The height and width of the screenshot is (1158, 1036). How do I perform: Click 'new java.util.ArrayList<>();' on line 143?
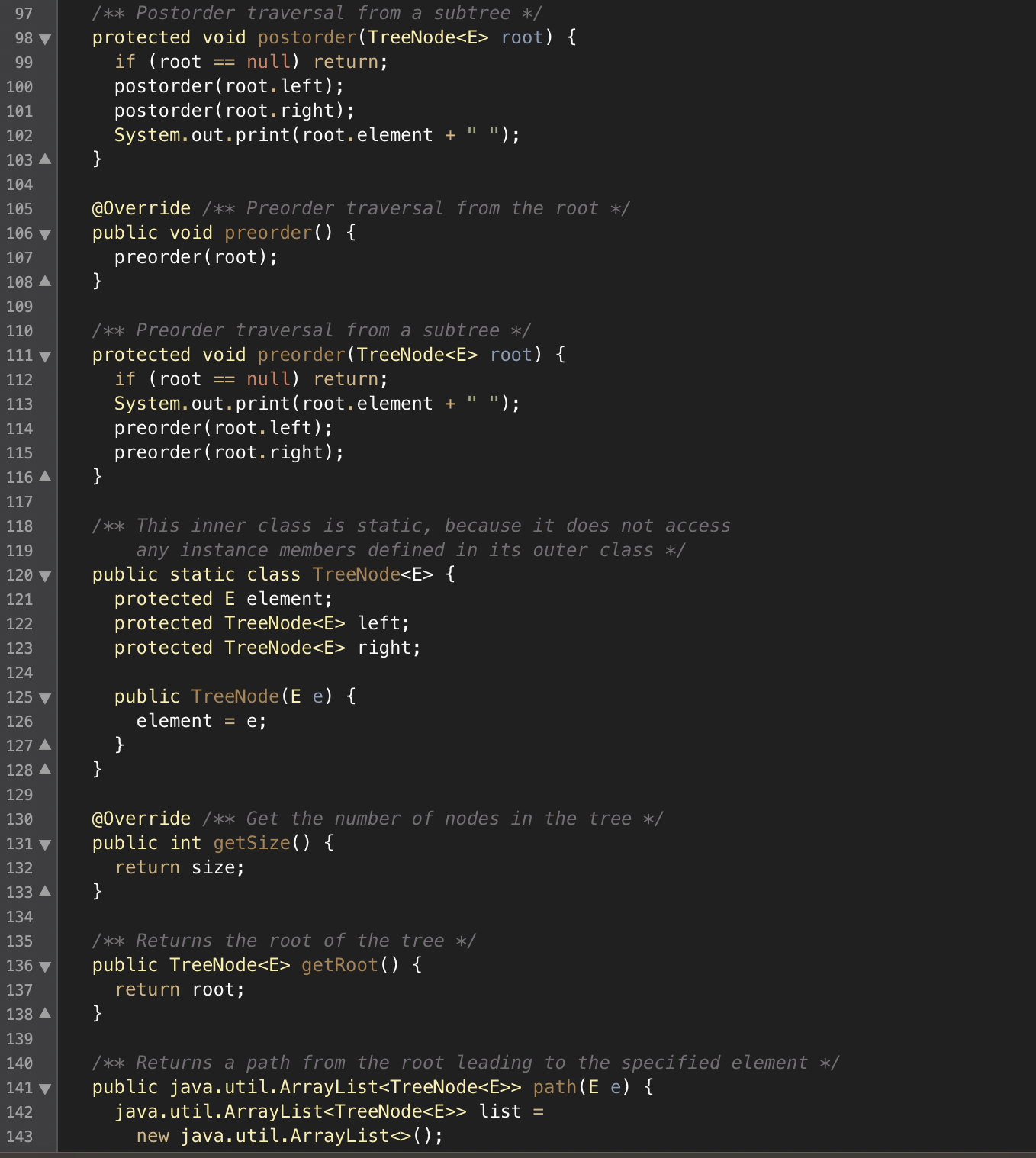point(290,1136)
